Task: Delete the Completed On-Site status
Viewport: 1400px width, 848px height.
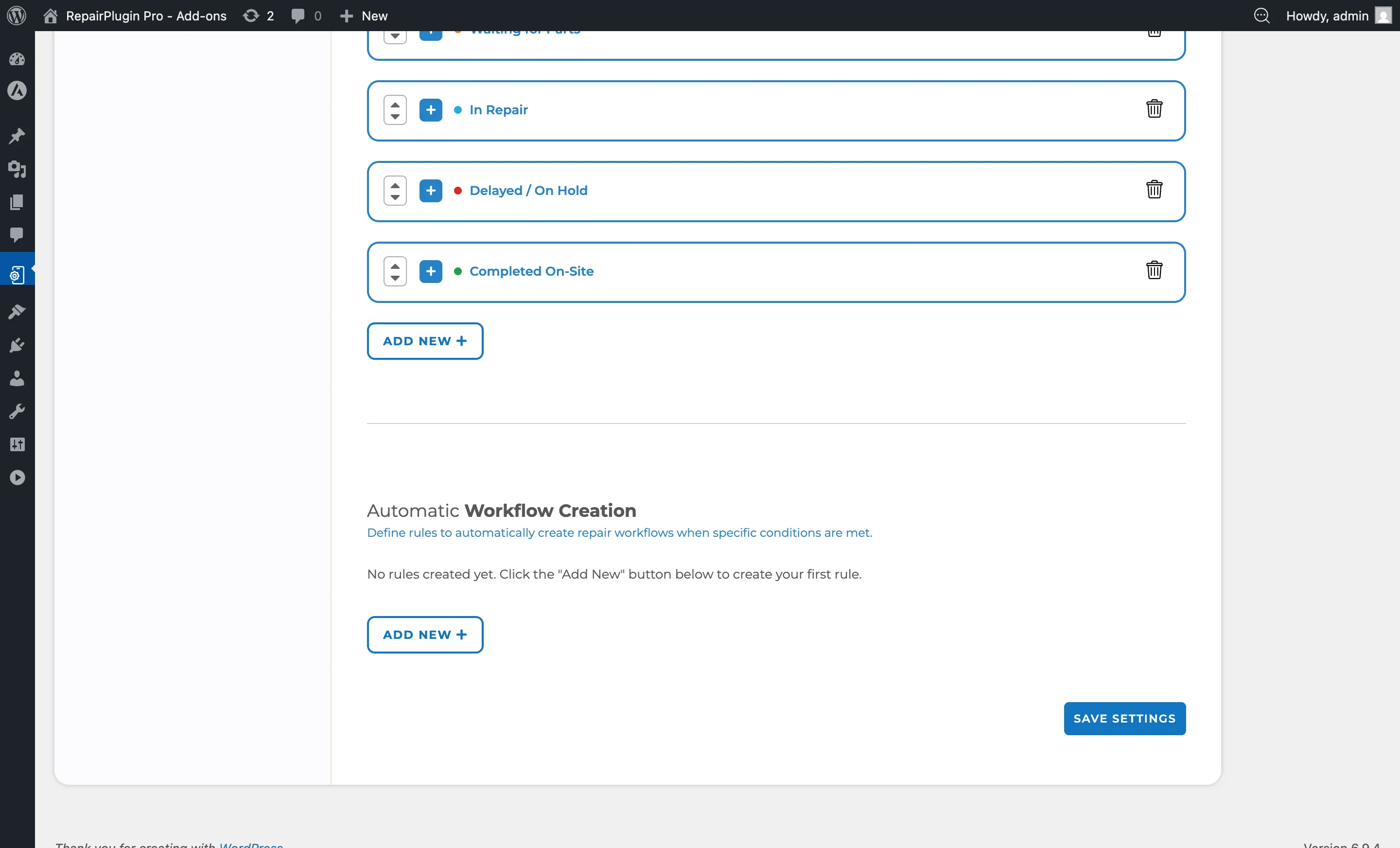Action: coord(1154,270)
